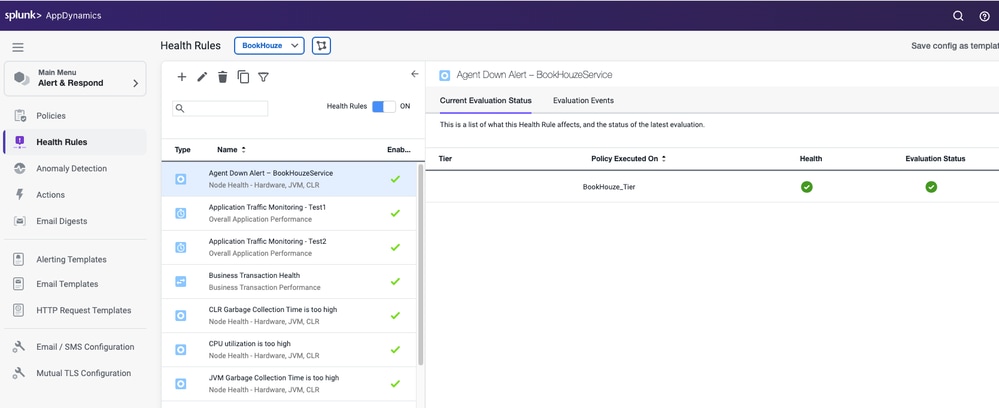Click the Email / SMS Configuration wrench icon
The image size is (999, 408).
click(x=19, y=347)
